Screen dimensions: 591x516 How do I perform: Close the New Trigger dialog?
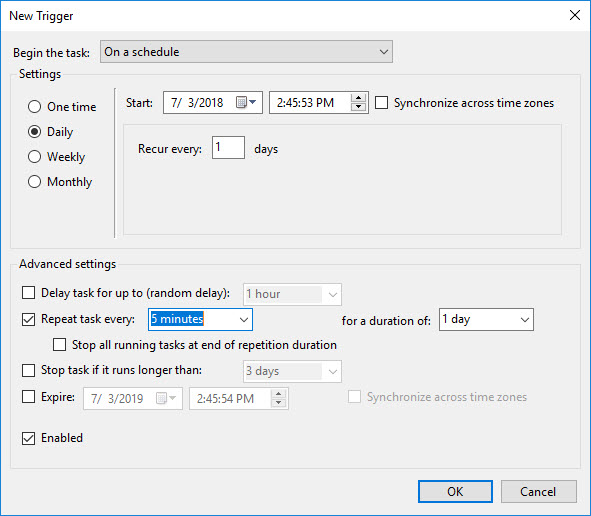pyautogui.click(x=575, y=15)
